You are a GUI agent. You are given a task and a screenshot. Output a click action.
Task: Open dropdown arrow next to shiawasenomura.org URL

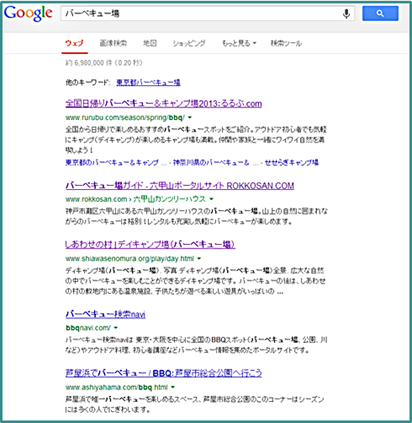199,258
